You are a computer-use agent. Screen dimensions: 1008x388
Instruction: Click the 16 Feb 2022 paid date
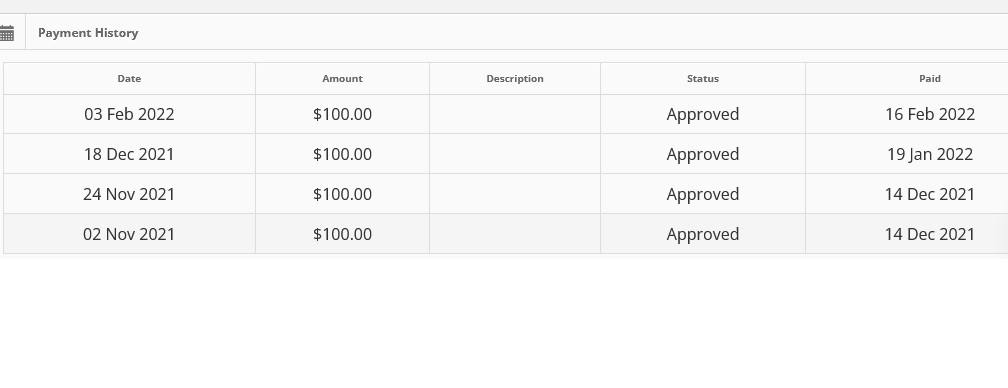930,114
